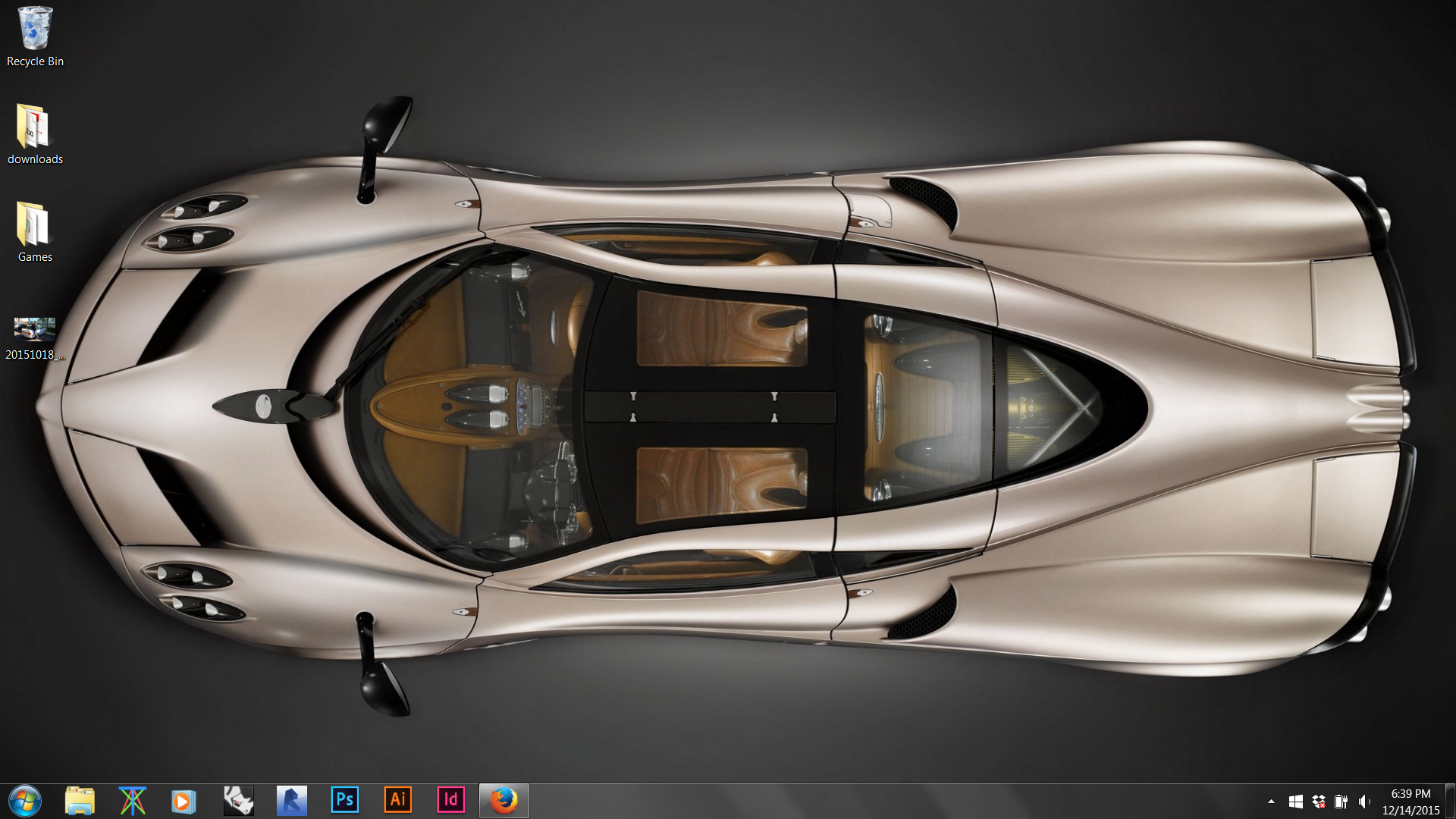
Task: Click the downloads label text
Action: [x=35, y=159]
